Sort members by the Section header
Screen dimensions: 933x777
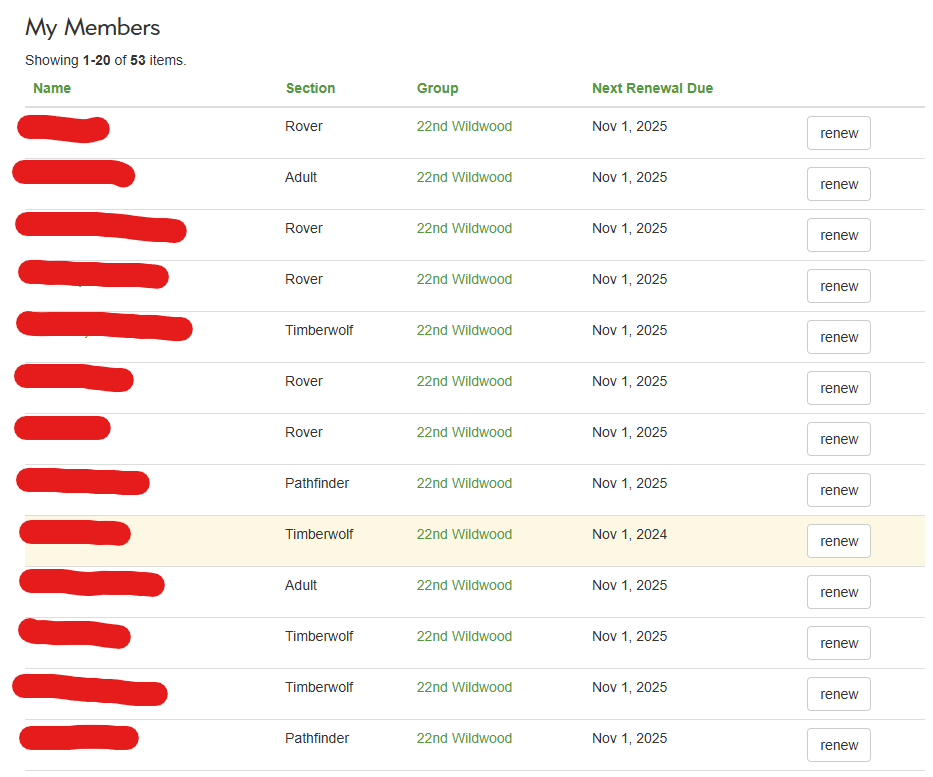tap(310, 88)
